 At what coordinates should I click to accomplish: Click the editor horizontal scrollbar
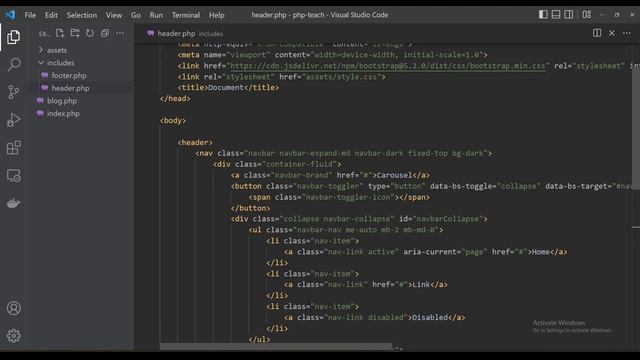point(276,347)
